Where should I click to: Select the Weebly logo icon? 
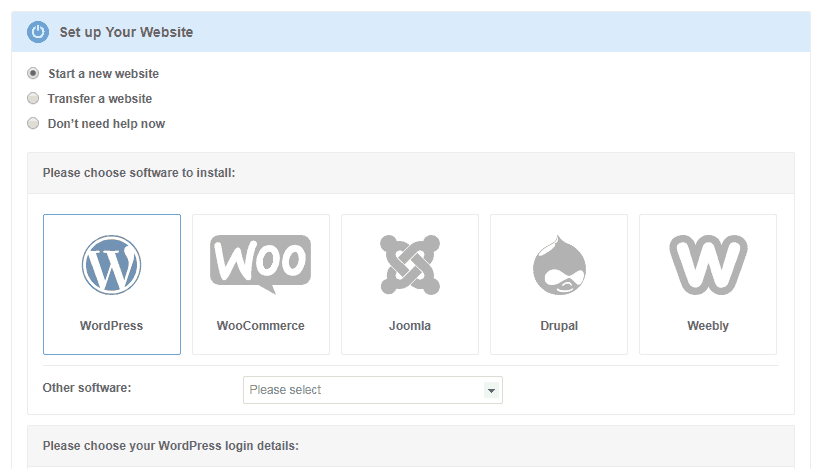[x=708, y=264]
